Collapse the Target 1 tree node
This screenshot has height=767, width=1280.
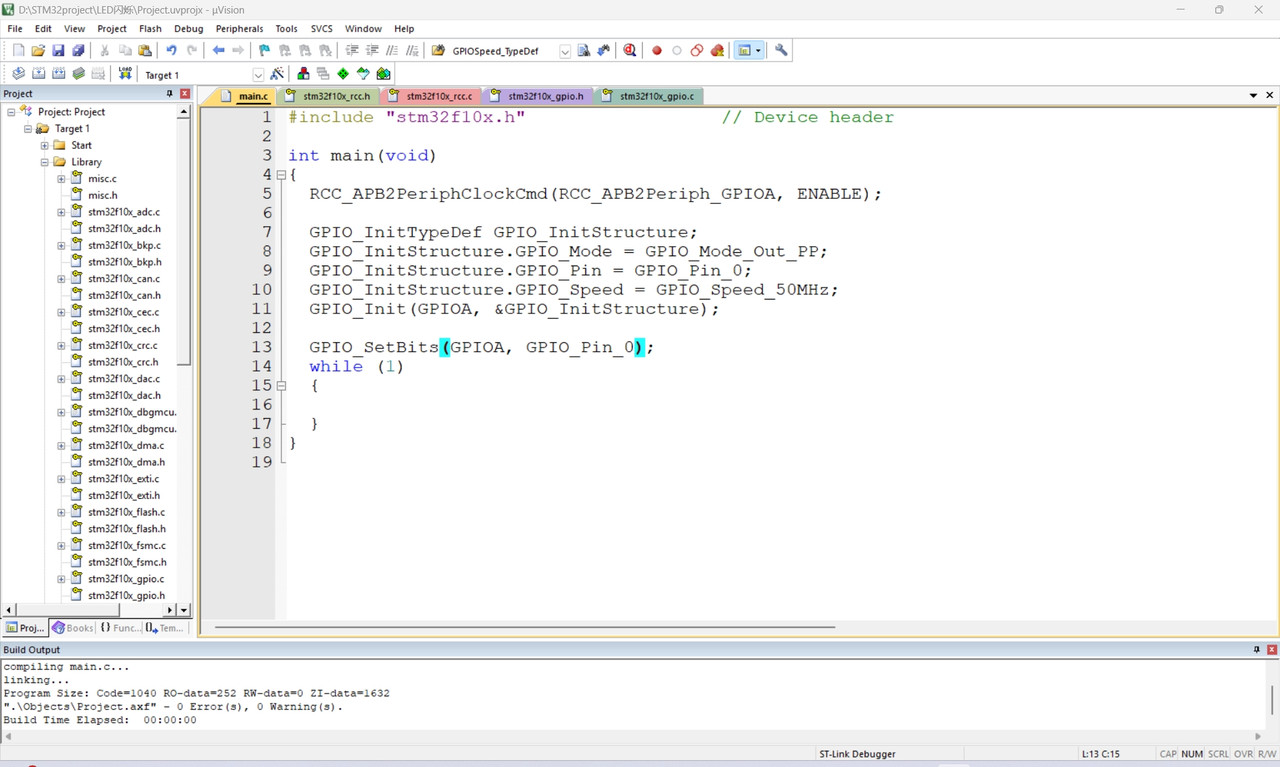coord(28,129)
